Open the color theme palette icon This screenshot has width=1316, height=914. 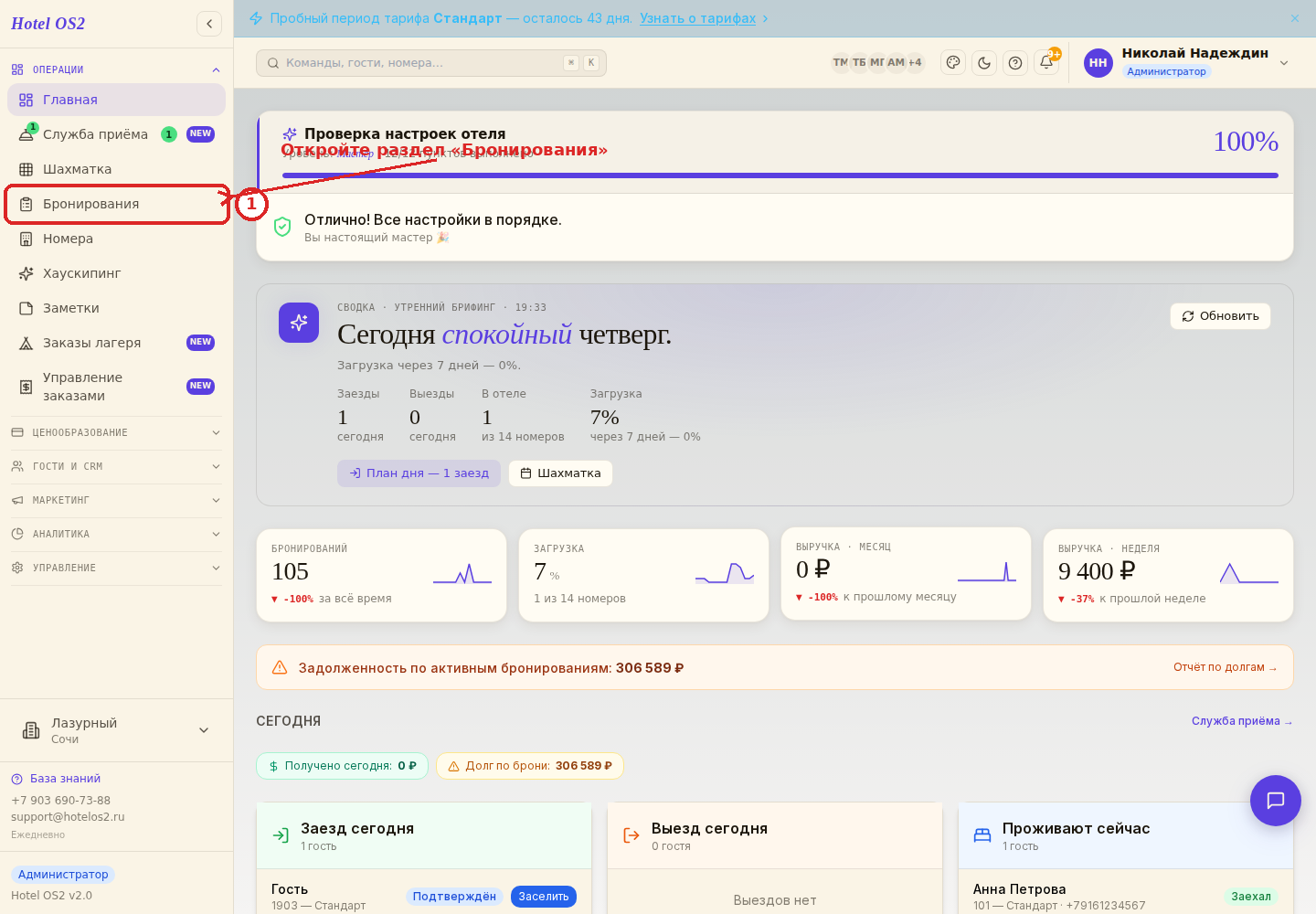click(x=953, y=62)
